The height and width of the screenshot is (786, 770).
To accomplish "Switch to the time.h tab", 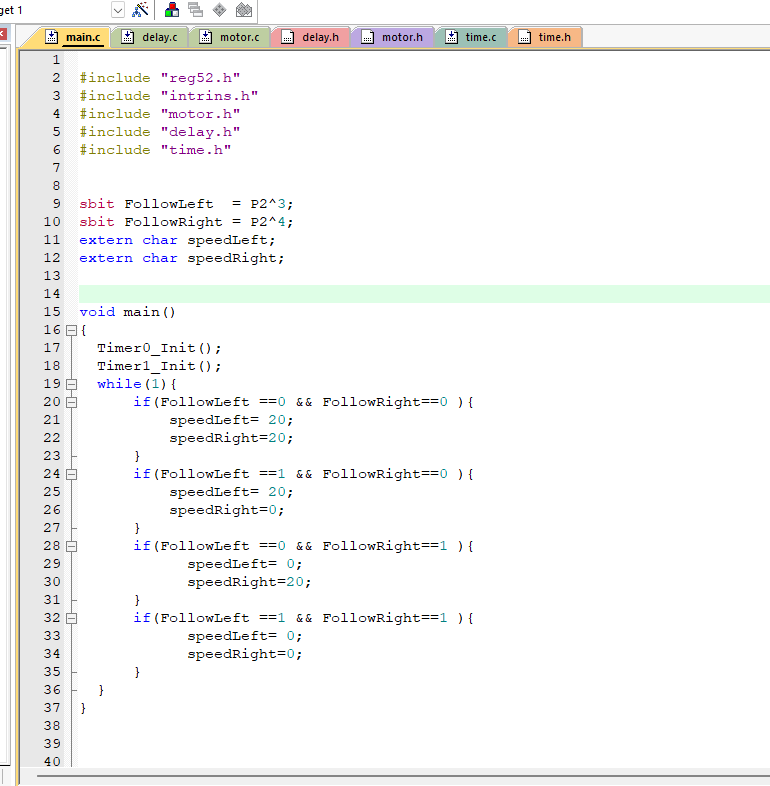I will 546,37.
